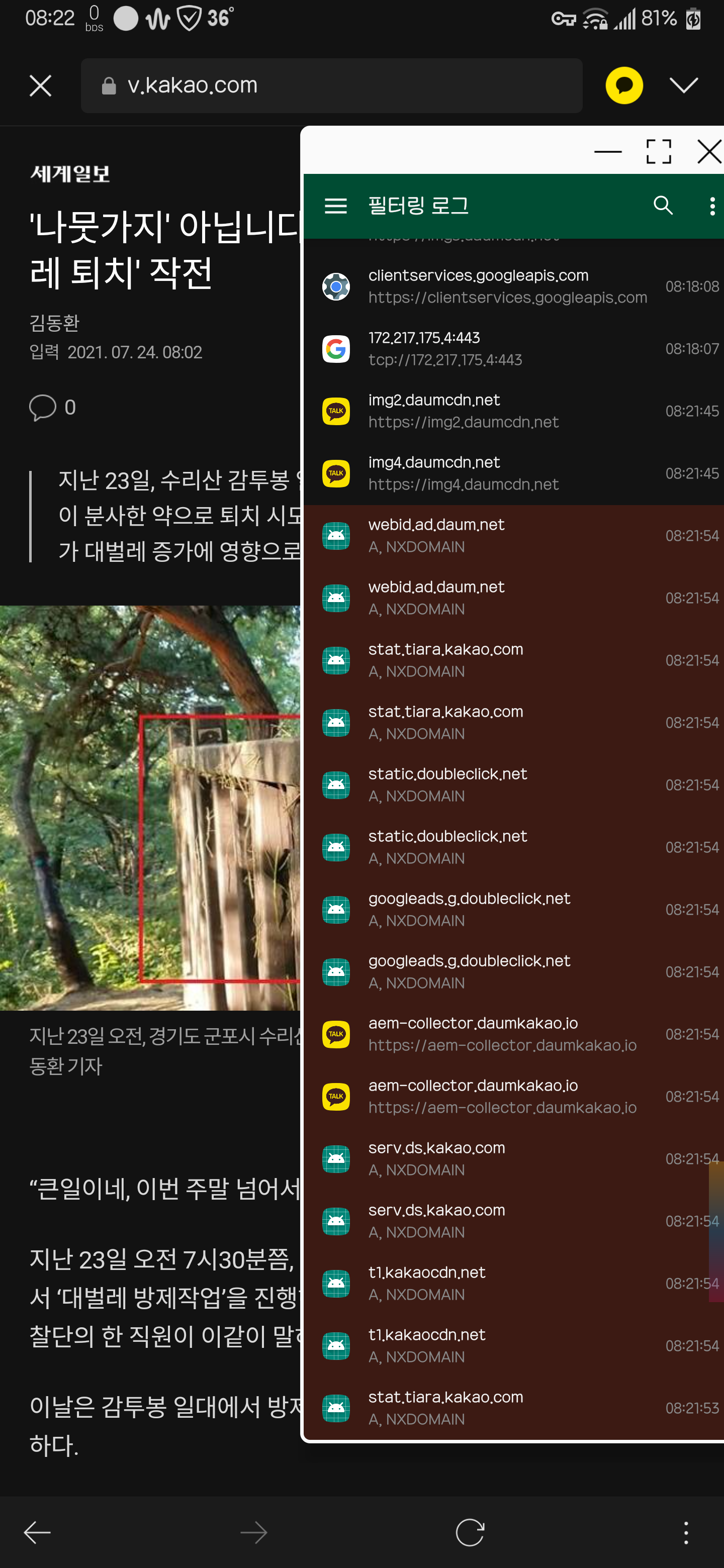Tap the VPN key icon in status bar
Viewport: 724px width, 1568px height.
pos(563,20)
